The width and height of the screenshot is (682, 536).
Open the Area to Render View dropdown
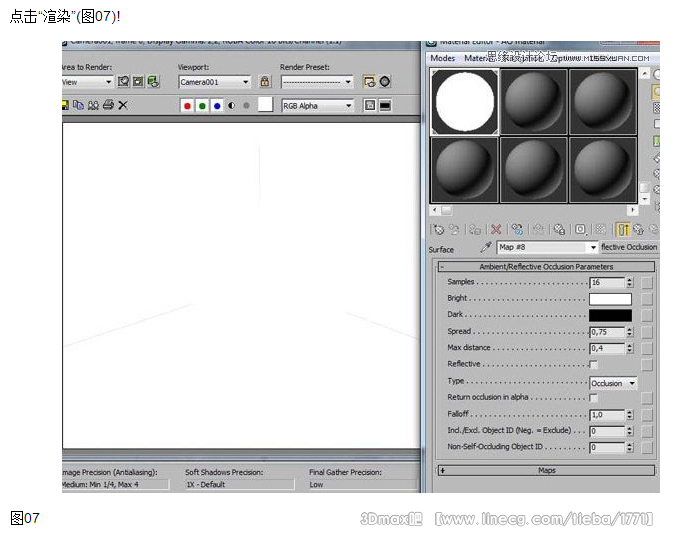click(x=87, y=82)
